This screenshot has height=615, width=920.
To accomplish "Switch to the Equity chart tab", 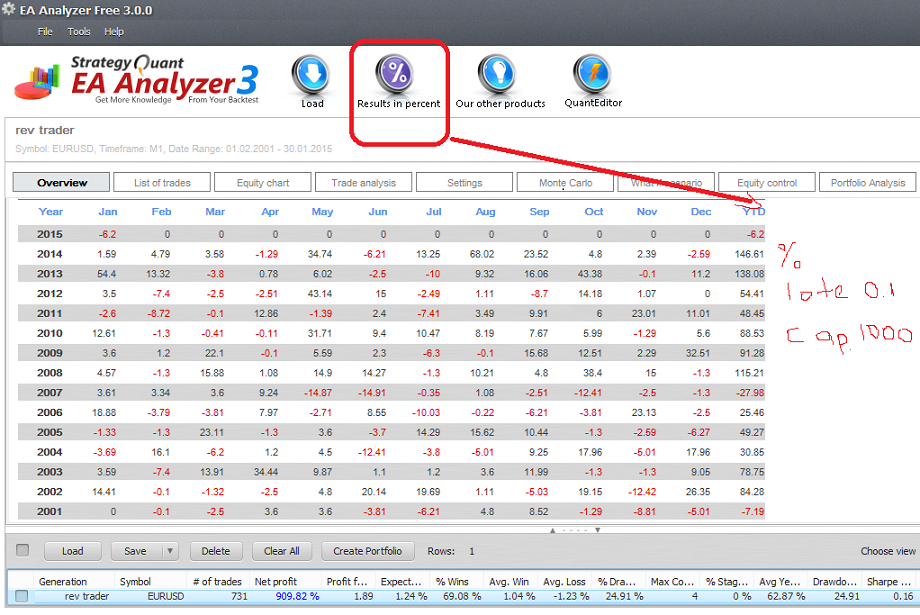I will click(263, 183).
